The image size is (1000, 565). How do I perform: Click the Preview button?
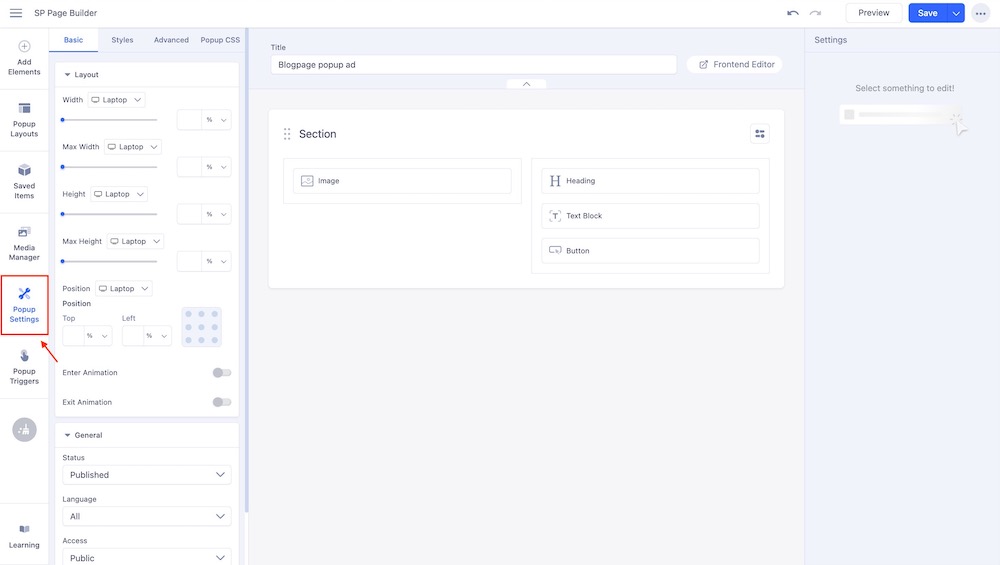[x=873, y=13]
